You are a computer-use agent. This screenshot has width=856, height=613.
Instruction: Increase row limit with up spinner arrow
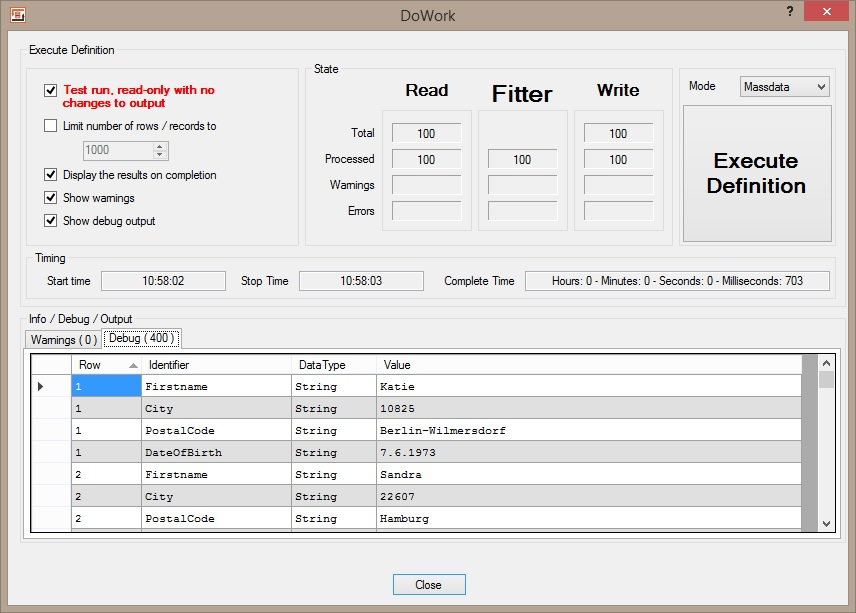click(x=159, y=146)
